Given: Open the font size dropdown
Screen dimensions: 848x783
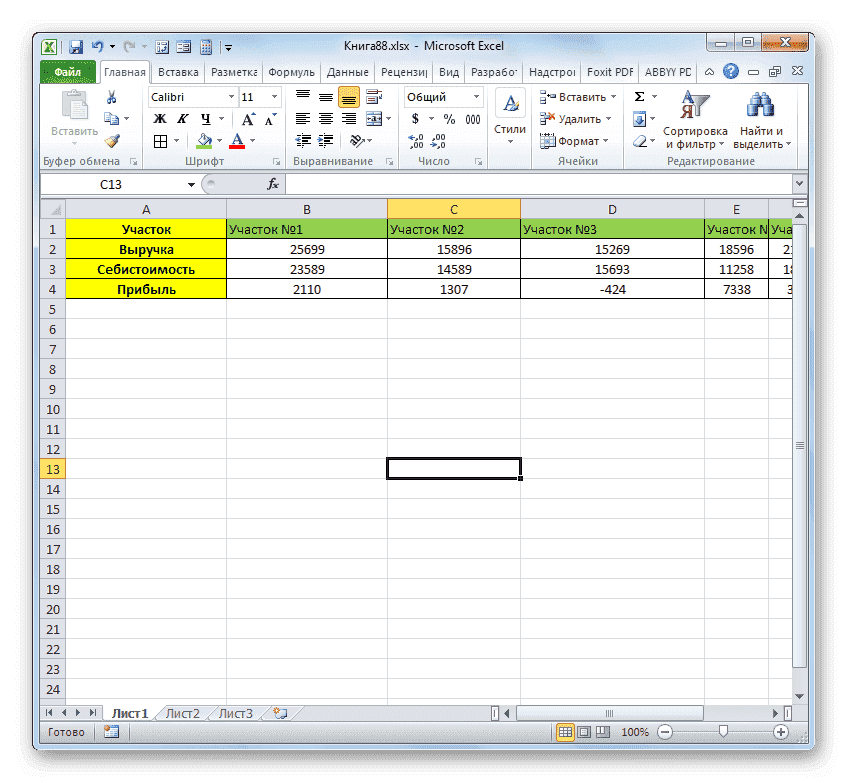Looking at the screenshot, I should [273, 96].
